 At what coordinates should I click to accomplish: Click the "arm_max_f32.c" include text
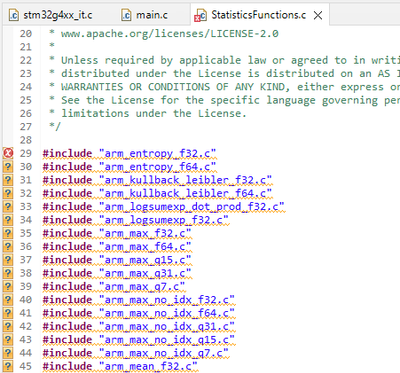point(145,233)
